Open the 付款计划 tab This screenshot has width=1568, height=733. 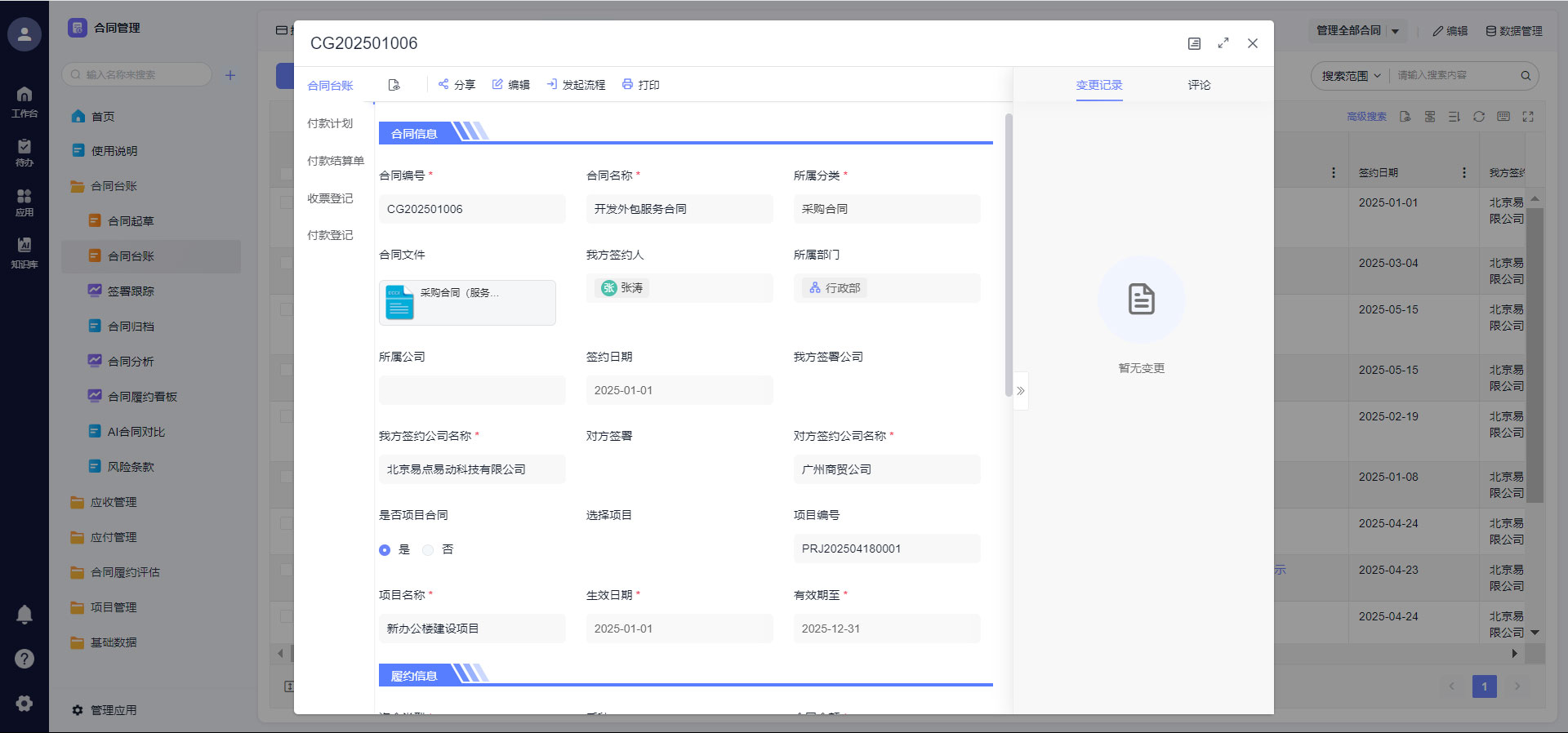[x=330, y=123]
